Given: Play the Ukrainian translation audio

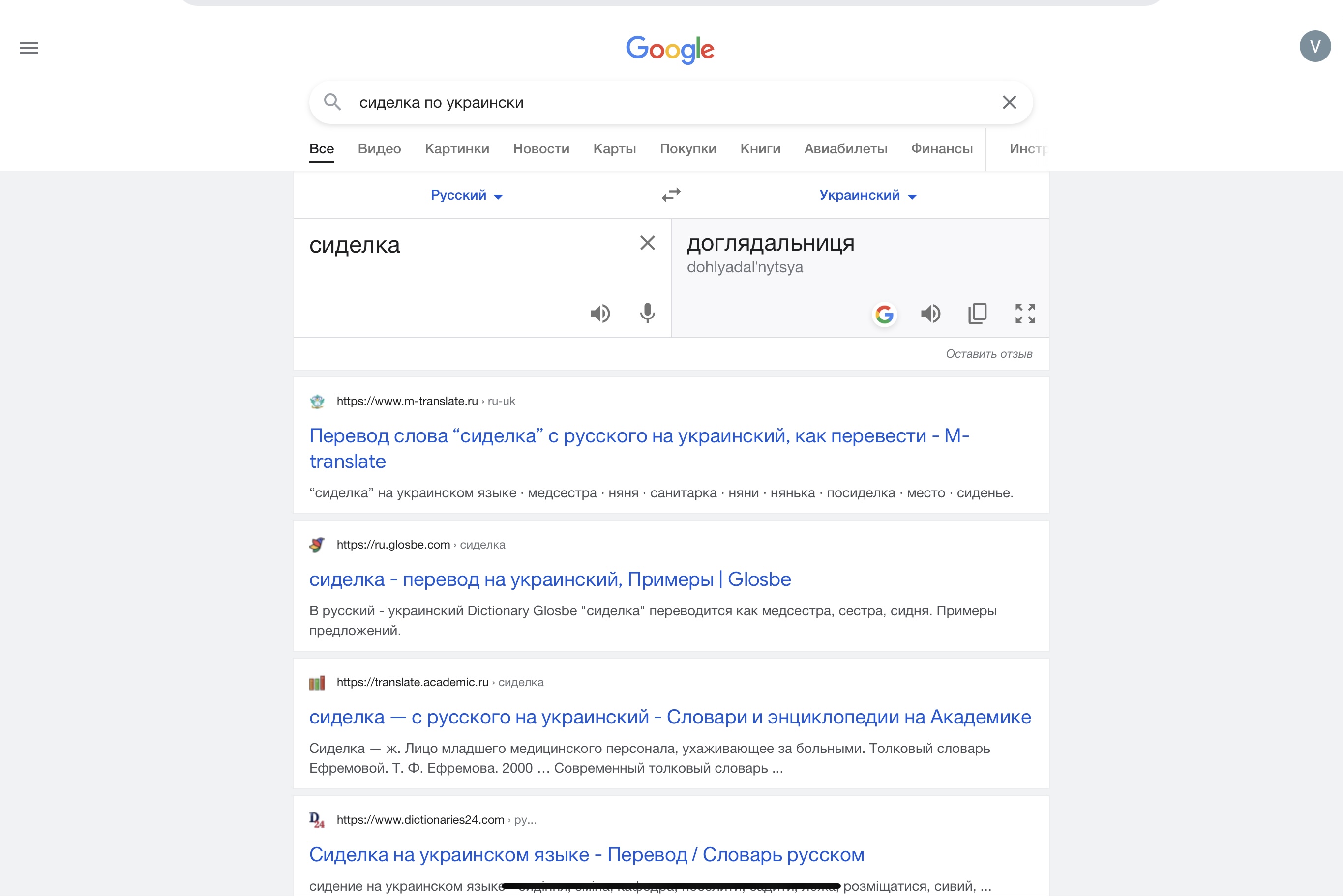Looking at the screenshot, I should [x=930, y=313].
